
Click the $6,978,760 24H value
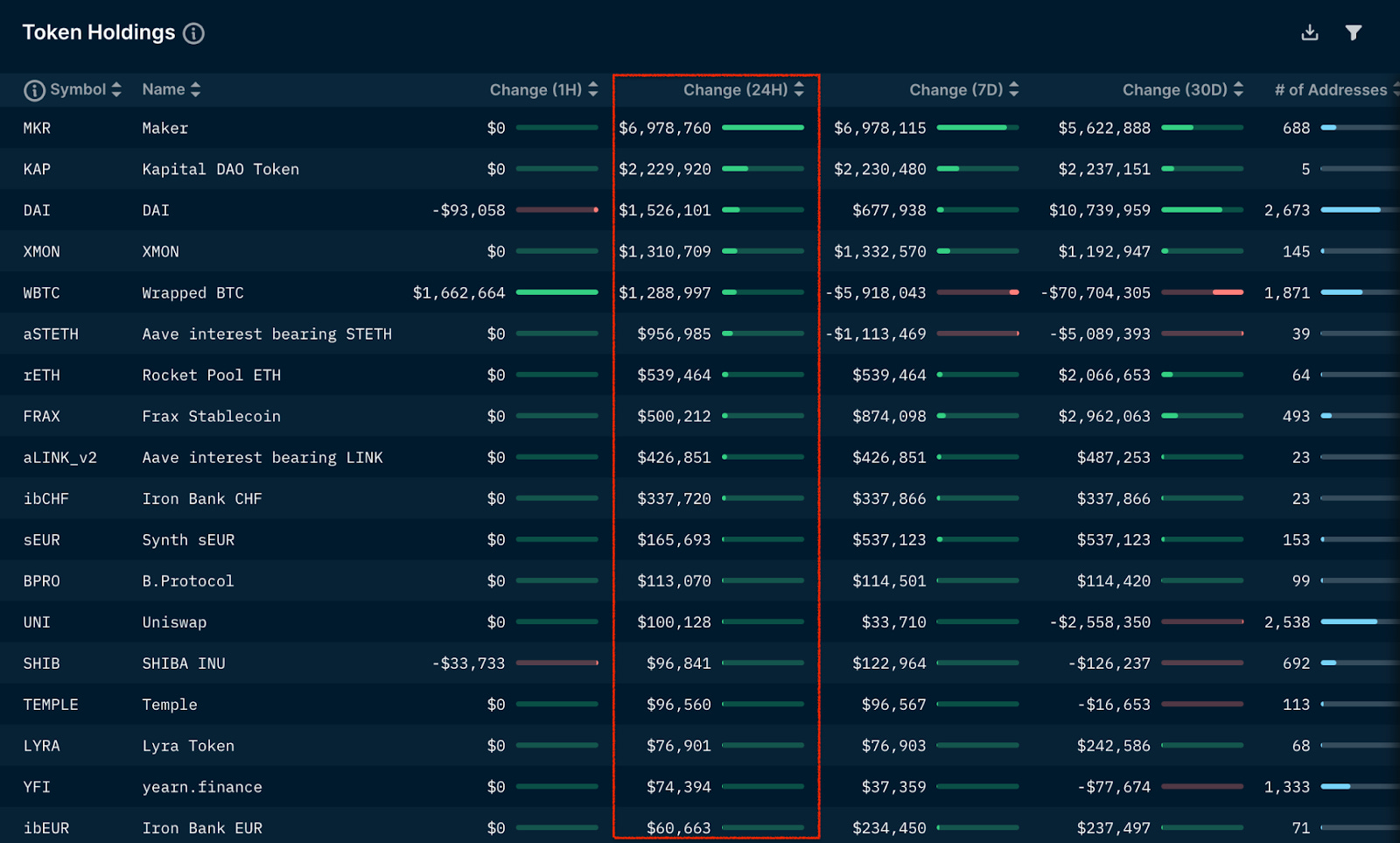tap(665, 128)
